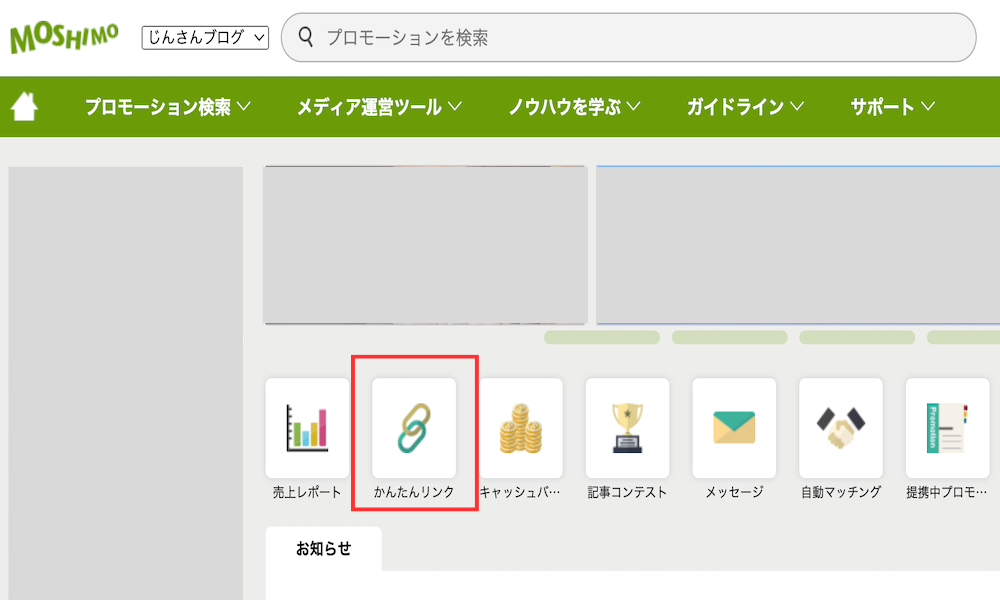Viewport: 1000px width, 600px height.
Task: Click the left gray banner thumbnail
Action: click(425, 245)
